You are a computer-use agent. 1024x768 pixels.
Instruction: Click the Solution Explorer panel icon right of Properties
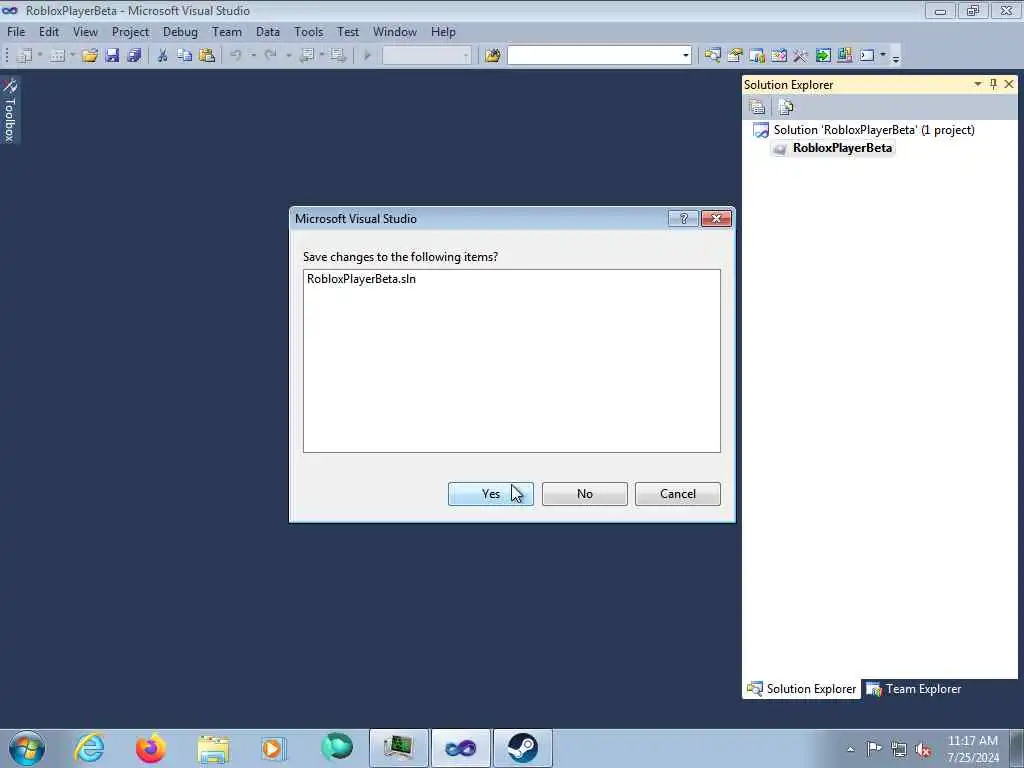(786, 107)
